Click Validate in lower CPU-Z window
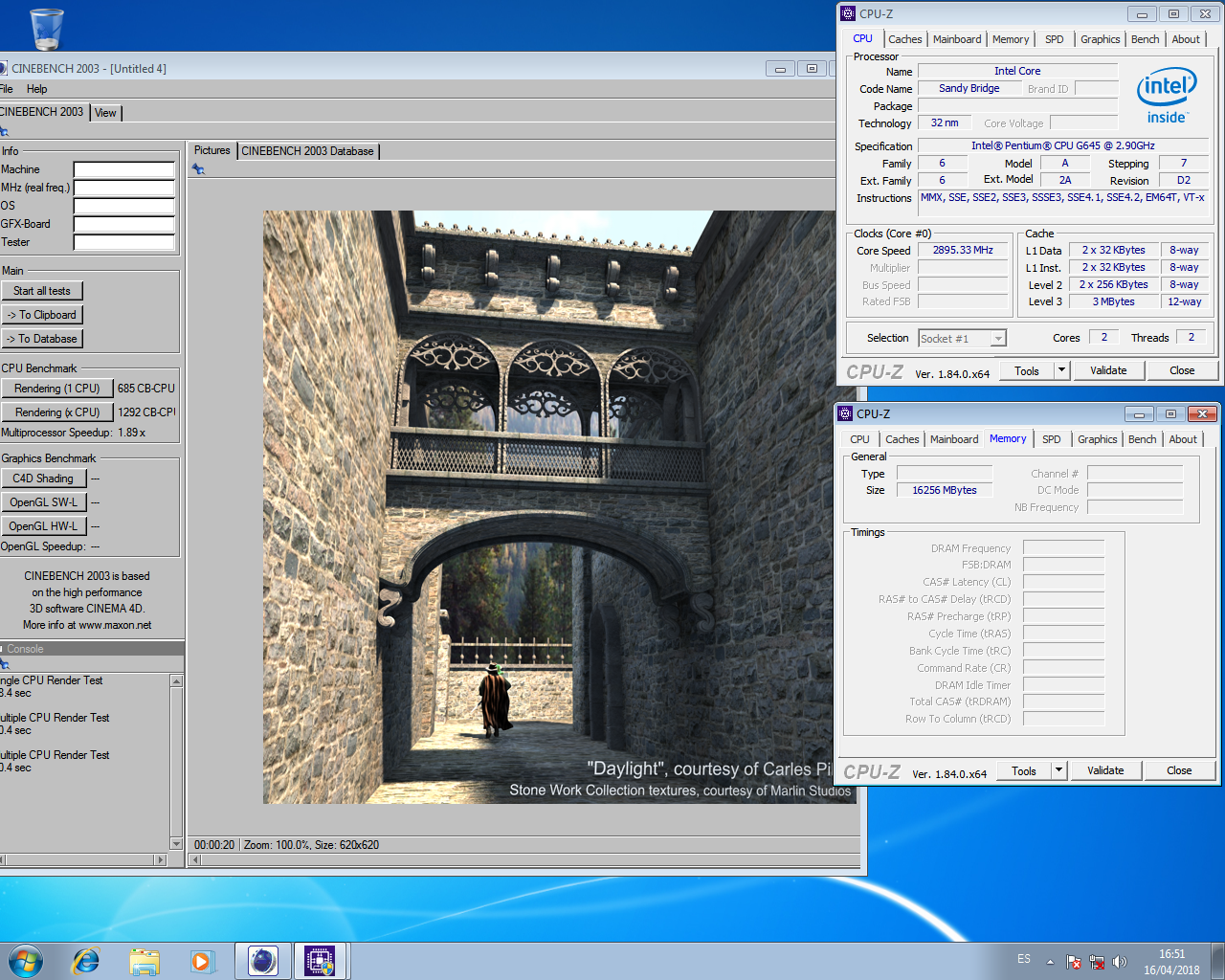1225x980 pixels. (x=1105, y=770)
